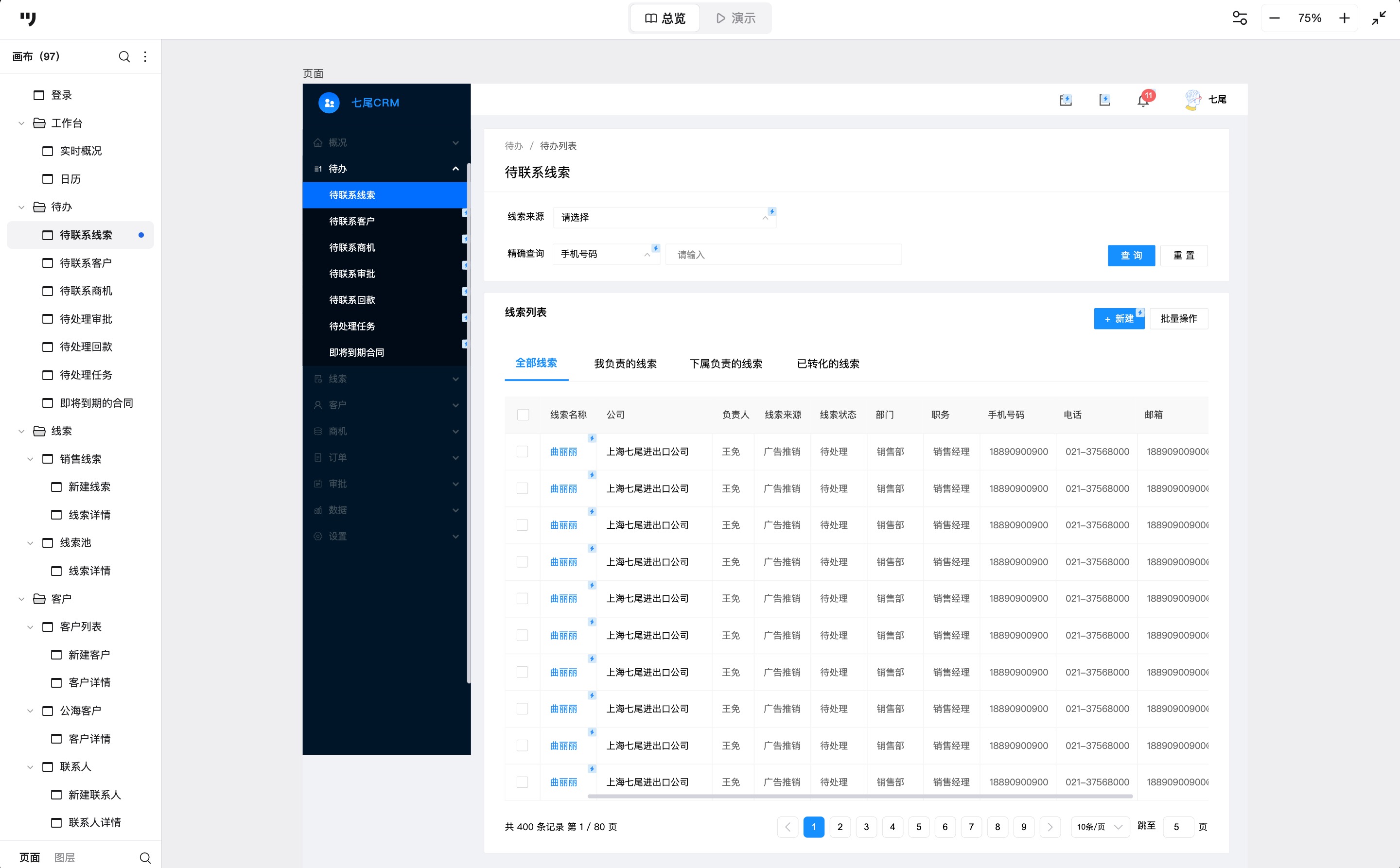Screen dimensions: 1400x868
Task: Click the bottom panel search icon
Action: 145,858
